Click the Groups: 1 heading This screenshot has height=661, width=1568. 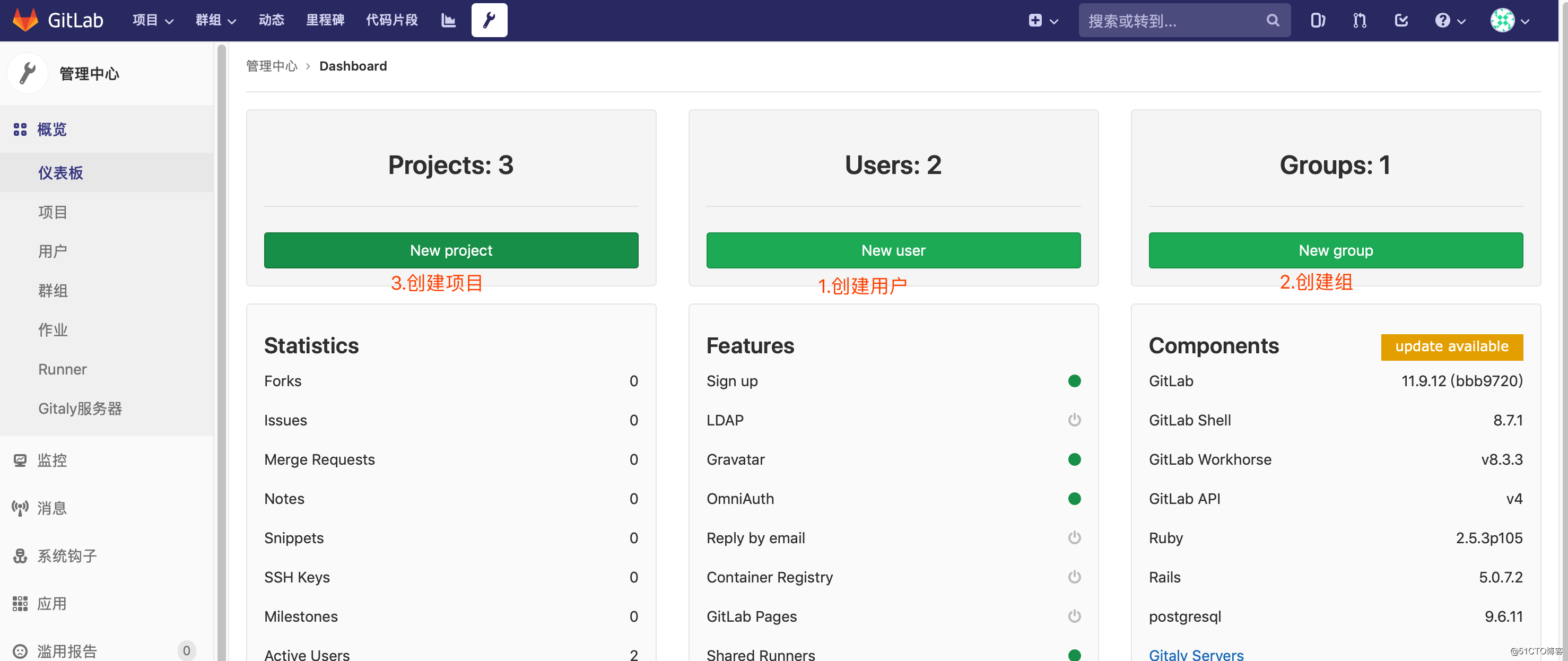(1336, 165)
